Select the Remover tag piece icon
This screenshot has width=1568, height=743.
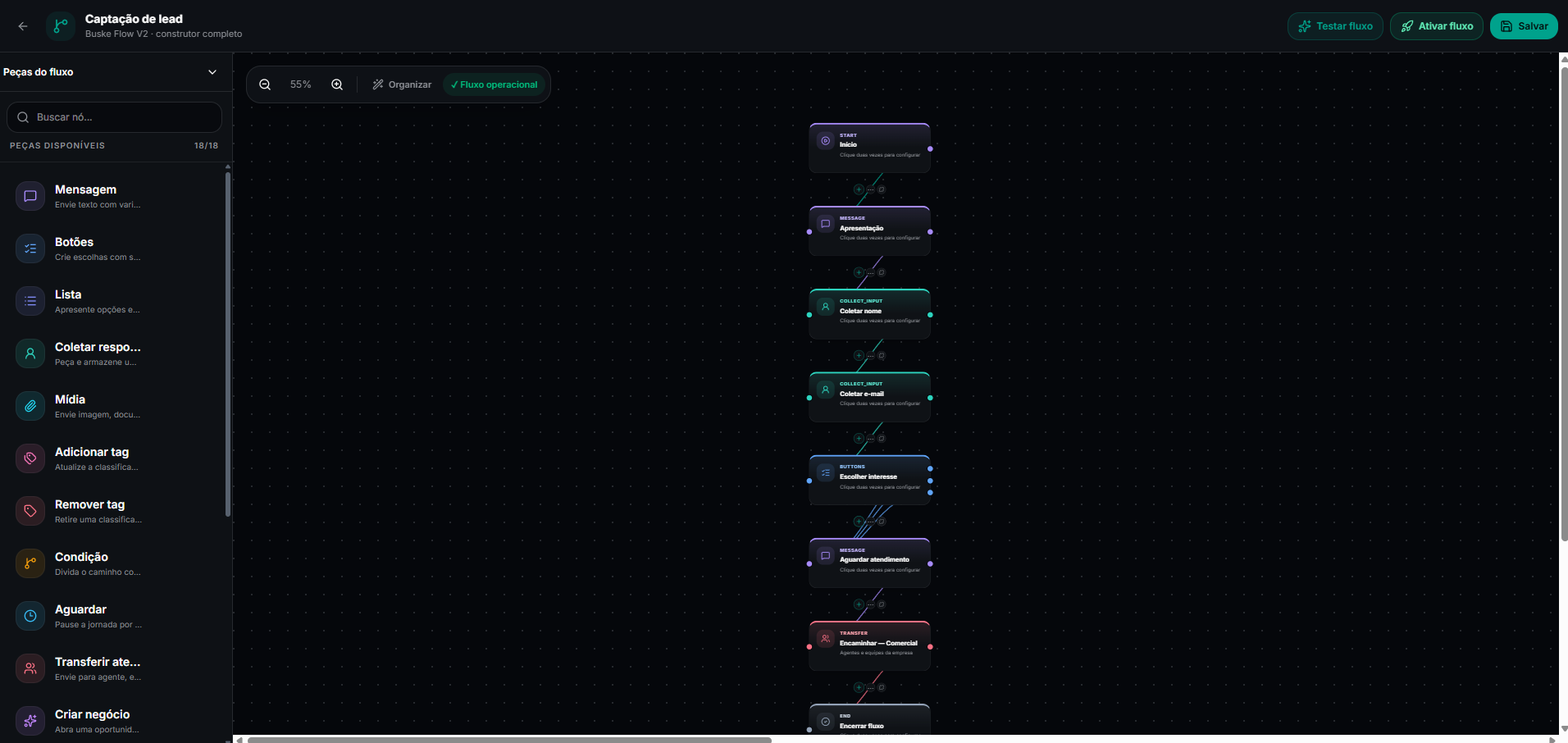tap(30, 511)
